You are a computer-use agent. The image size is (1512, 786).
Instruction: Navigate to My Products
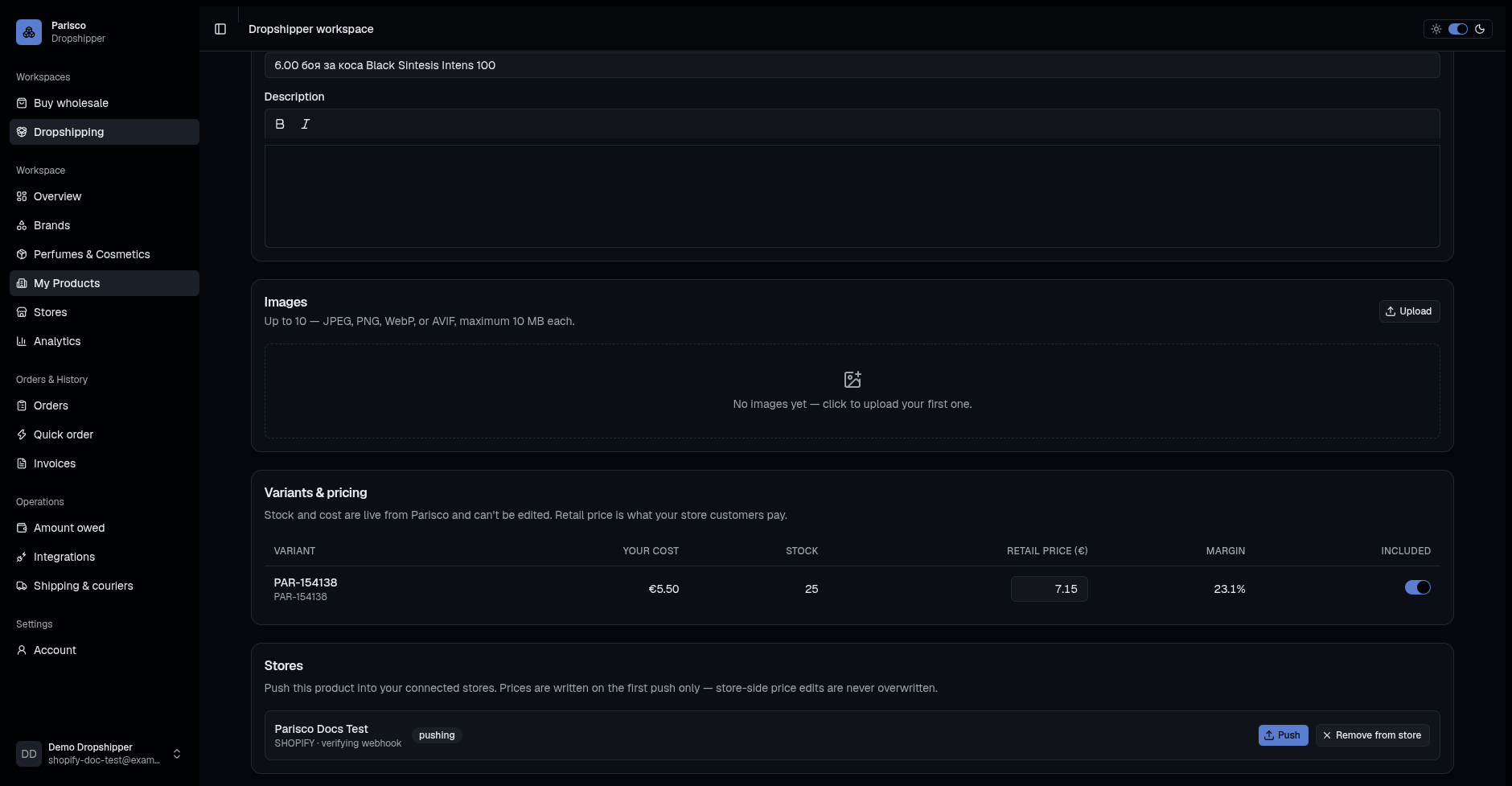(x=105, y=283)
